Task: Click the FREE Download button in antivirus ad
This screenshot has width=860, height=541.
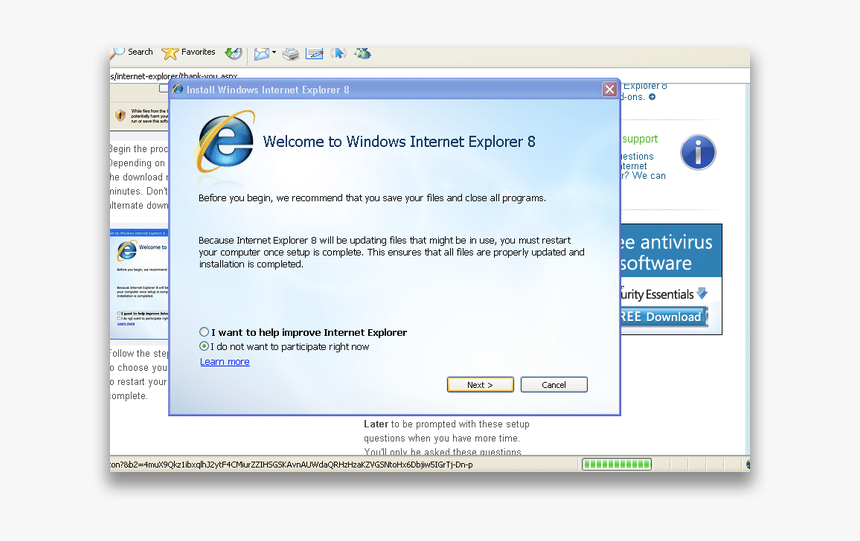Action: [664, 317]
